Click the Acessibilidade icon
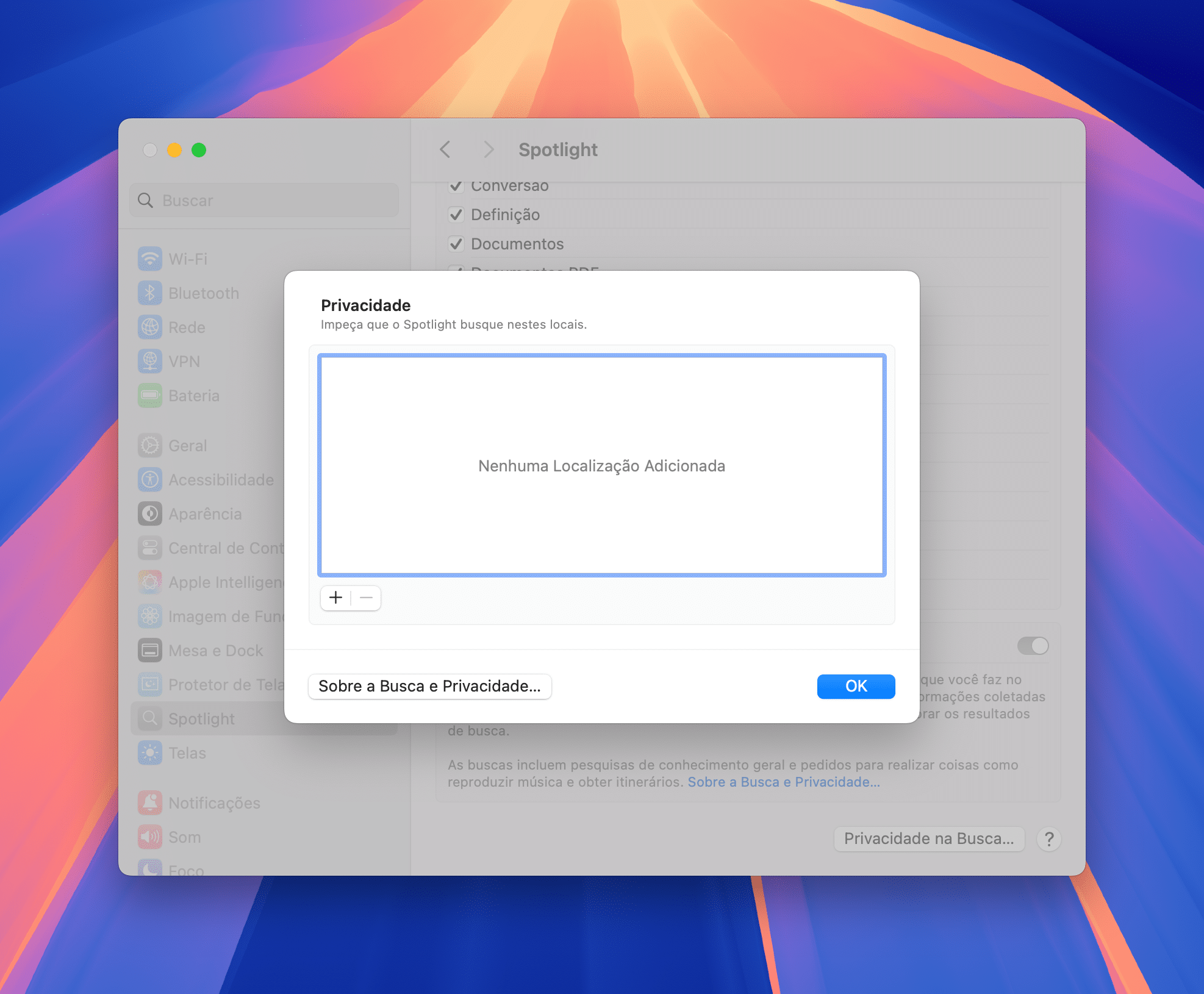The image size is (1204, 994). (149, 479)
